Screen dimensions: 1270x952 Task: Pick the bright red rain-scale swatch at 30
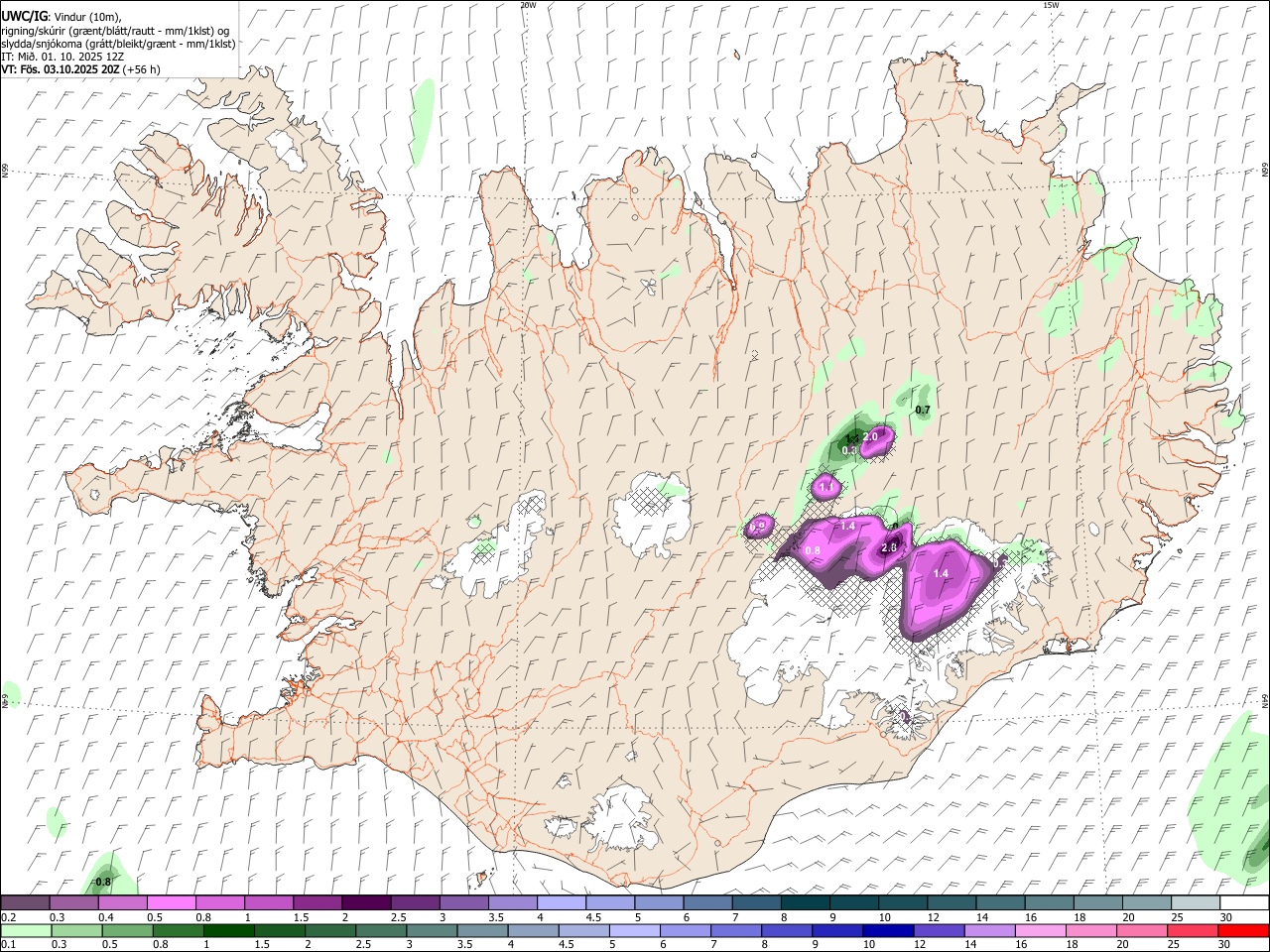[x=1243, y=930]
